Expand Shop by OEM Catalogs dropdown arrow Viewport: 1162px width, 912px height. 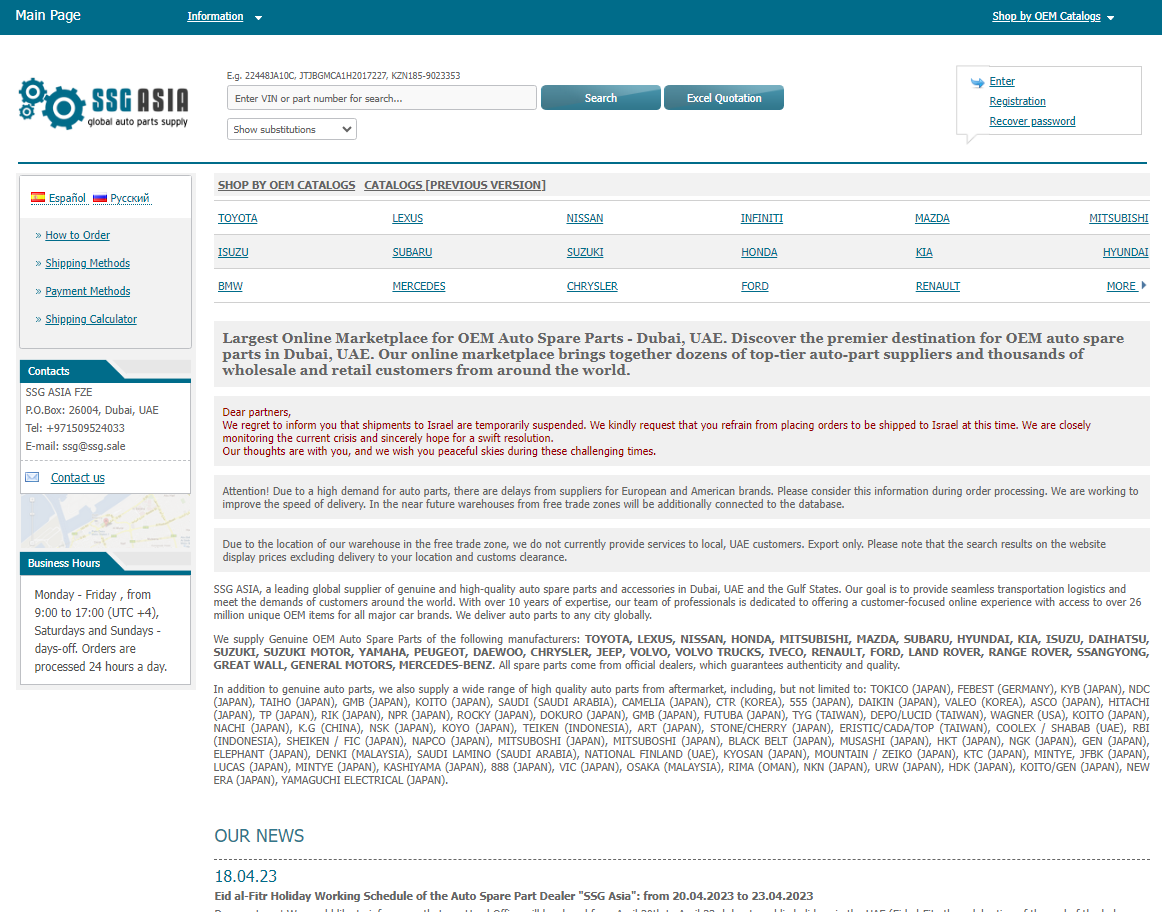pos(1110,17)
